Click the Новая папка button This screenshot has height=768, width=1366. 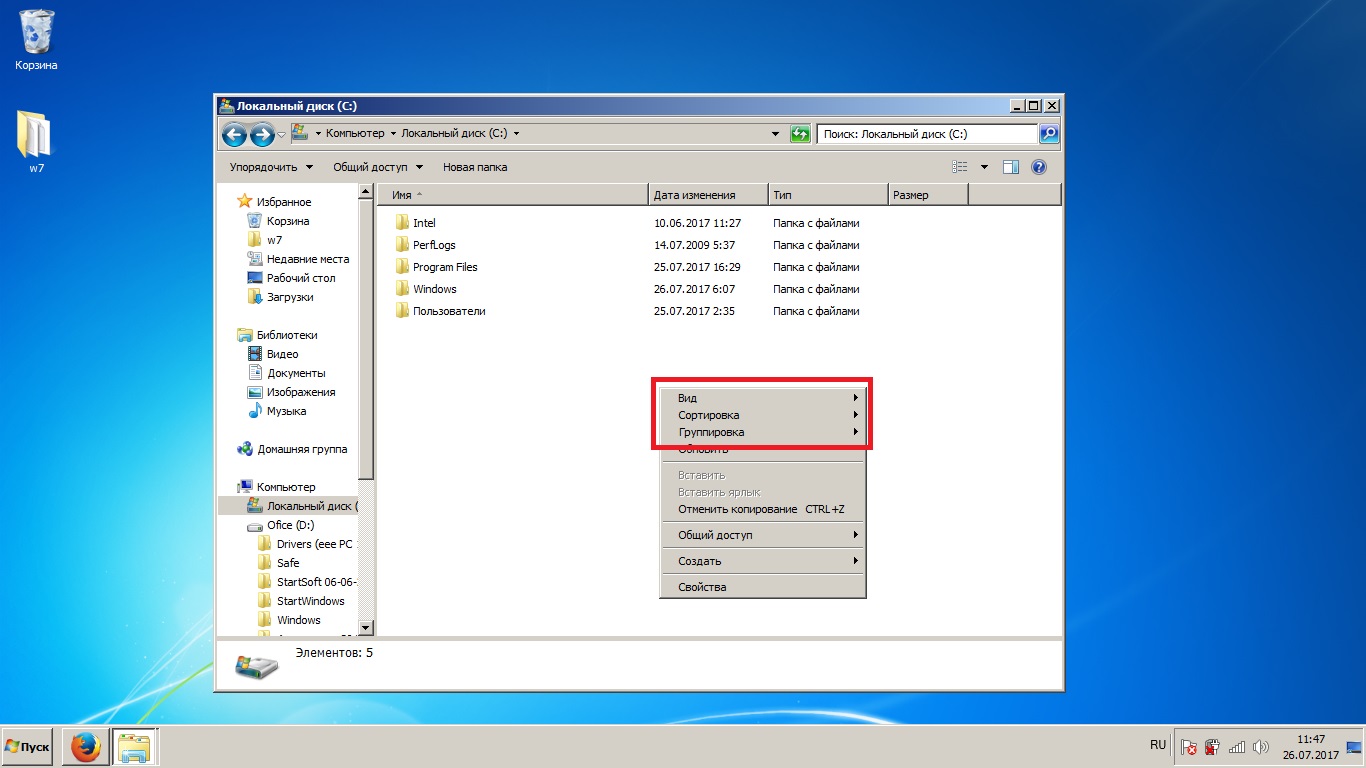[475, 167]
